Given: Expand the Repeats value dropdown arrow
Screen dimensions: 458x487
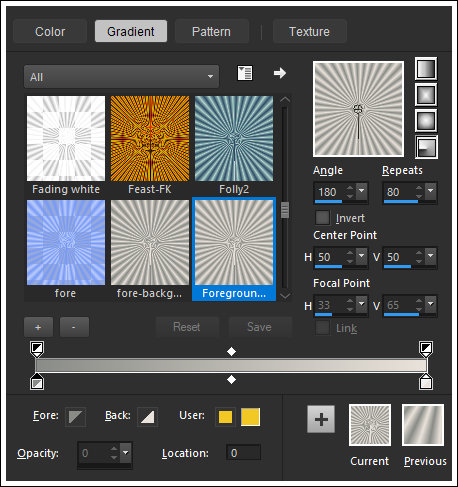Looking at the screenshot, I should [431, 191].
